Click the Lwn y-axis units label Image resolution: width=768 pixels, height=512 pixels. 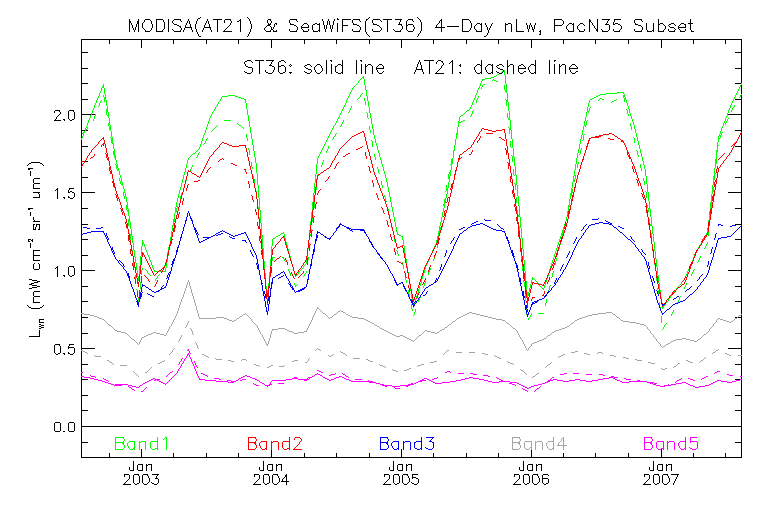36,249
